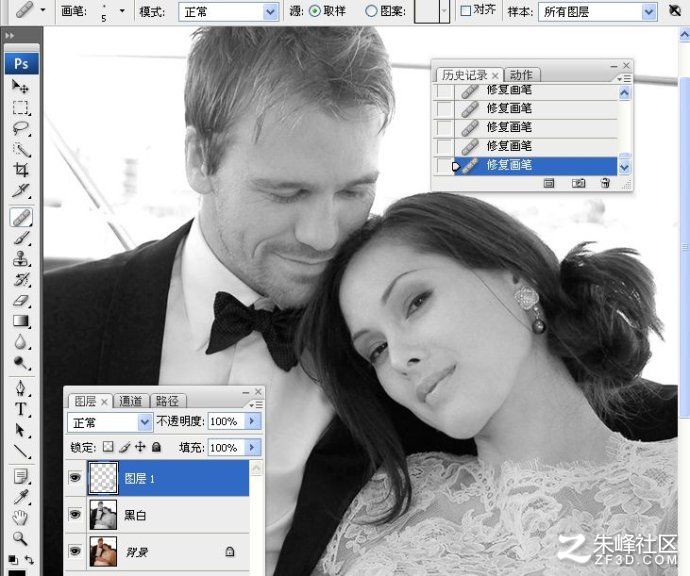The width and height of the screenshot is (690, 576).
Task: Create new document from current state
Action: click(x=549, y=183)
